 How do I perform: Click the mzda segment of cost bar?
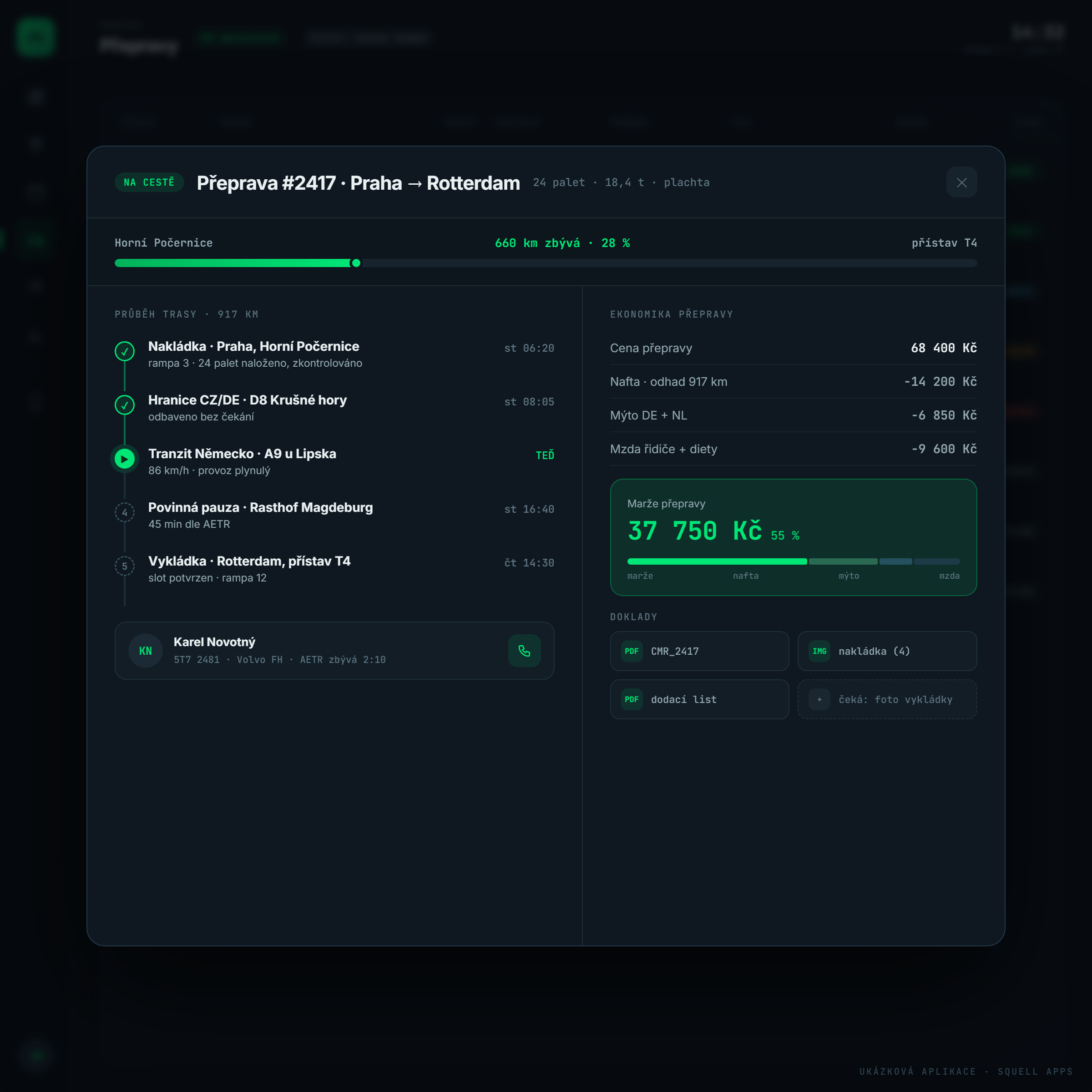tap(936, 561)
